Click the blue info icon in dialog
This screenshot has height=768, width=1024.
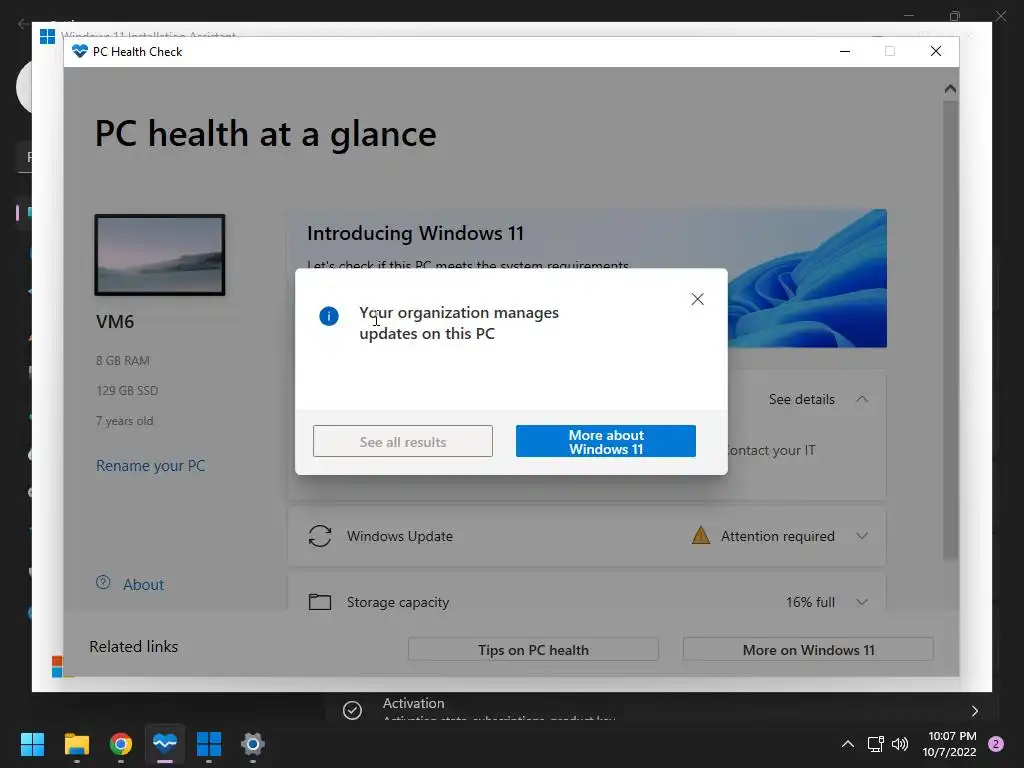(328, 316)
